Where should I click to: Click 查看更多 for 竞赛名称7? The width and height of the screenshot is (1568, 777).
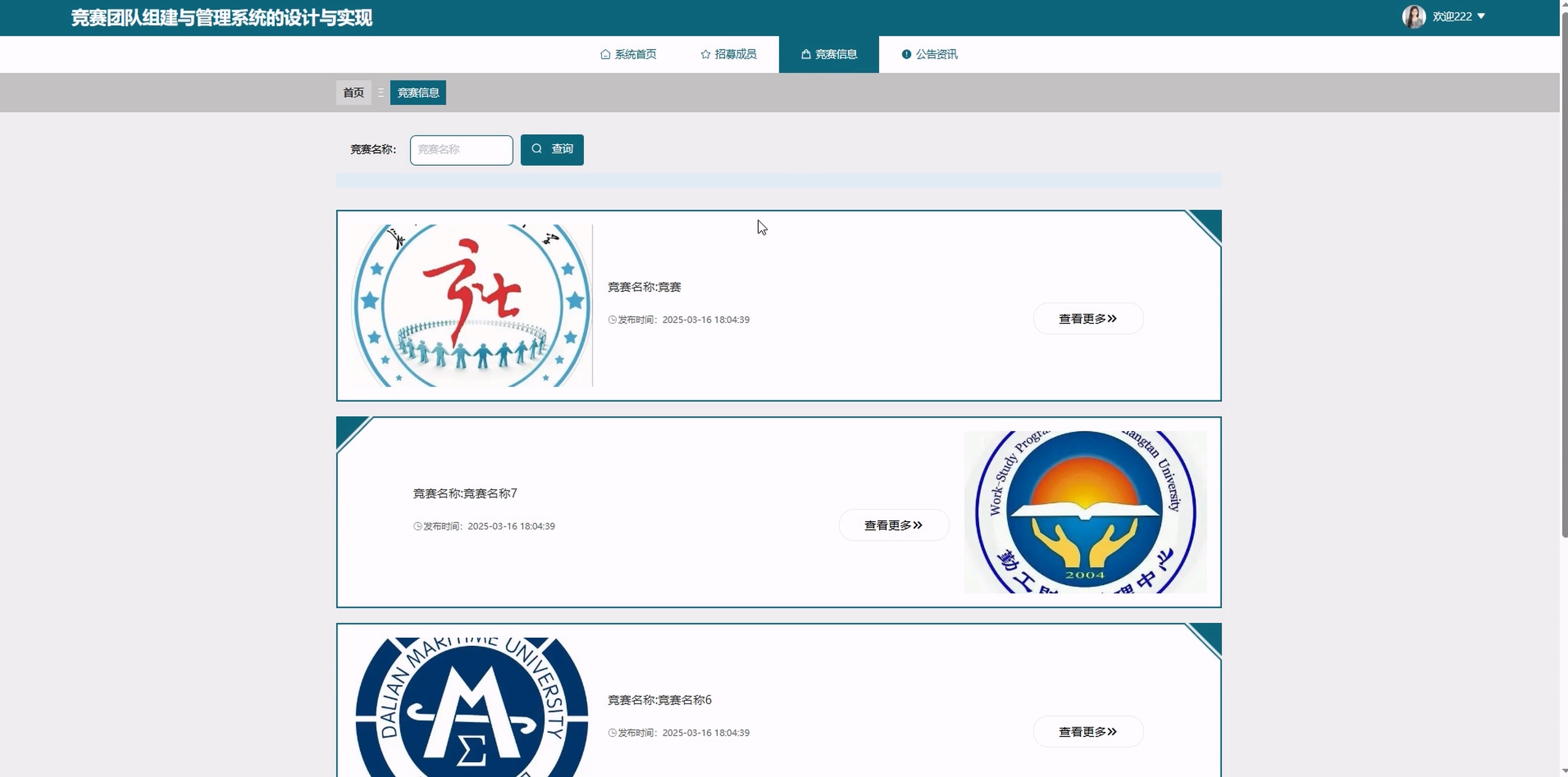click(893, 525)
